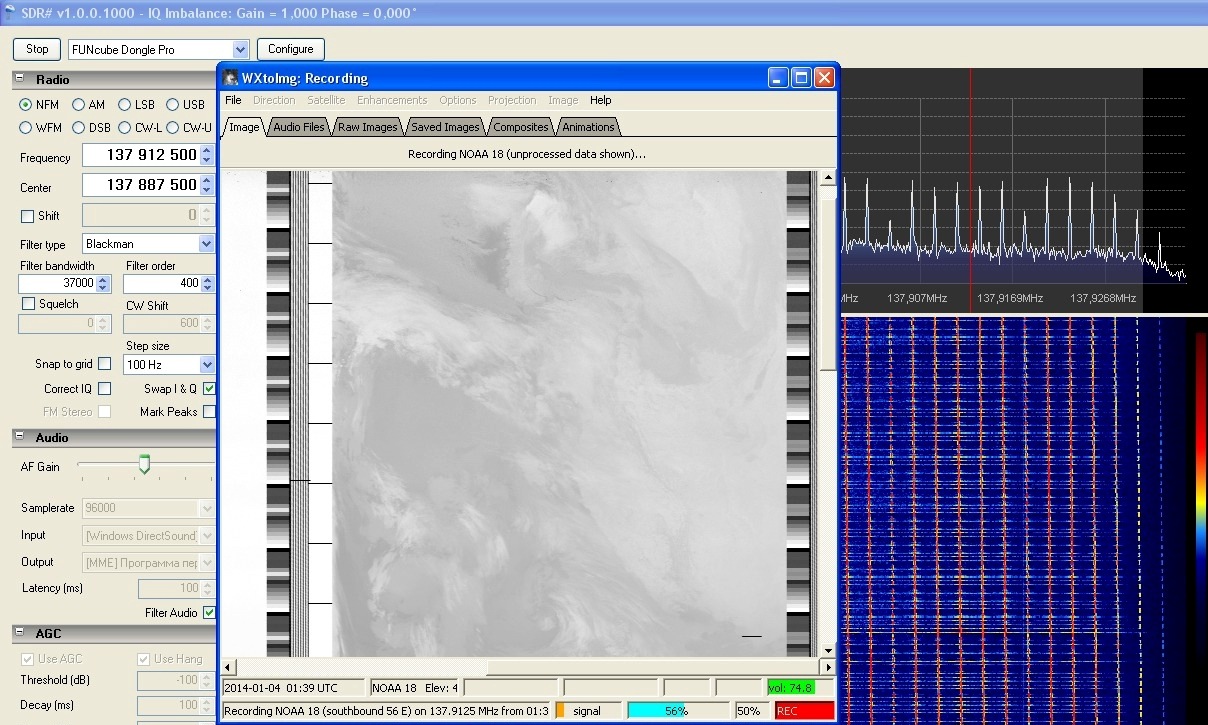Click the Filter order stepper

208,284
